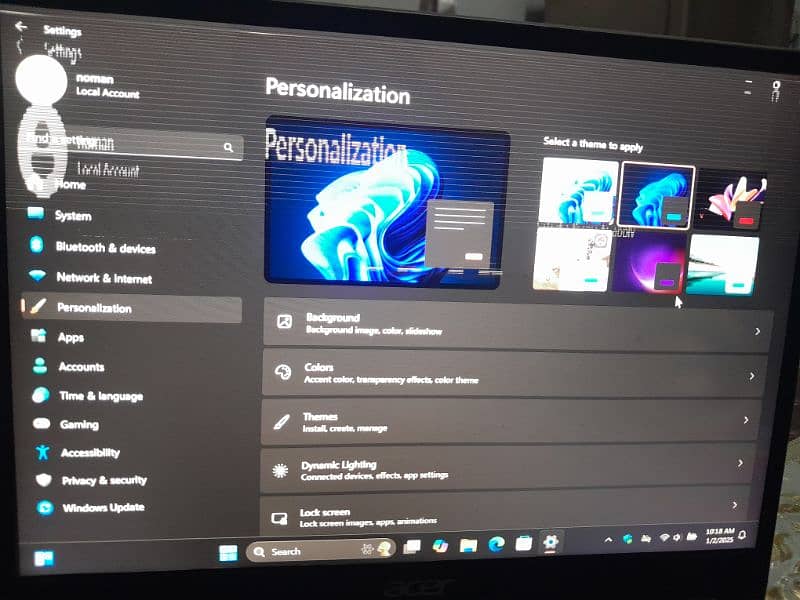Screen dimensions: 800x600
Task: Expand the Dynamic Lighting row
Action: [x=515, y=469]
